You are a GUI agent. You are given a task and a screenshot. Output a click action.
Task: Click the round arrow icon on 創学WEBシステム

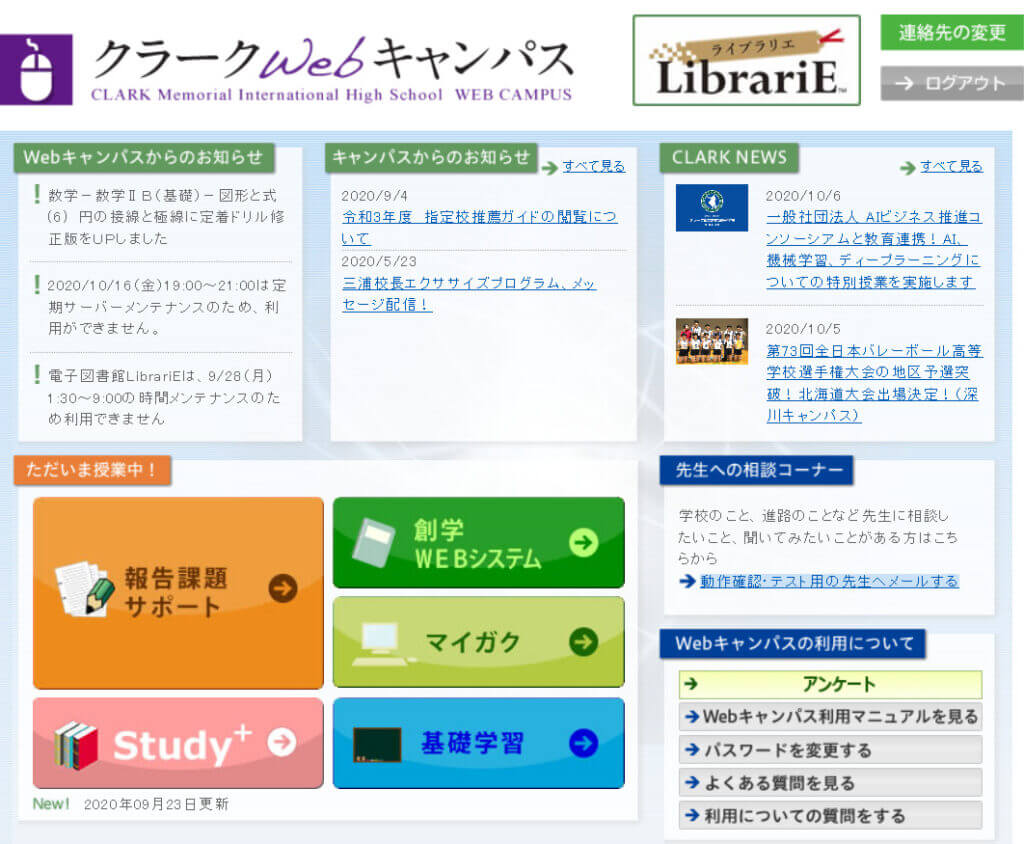coord(583,542)
